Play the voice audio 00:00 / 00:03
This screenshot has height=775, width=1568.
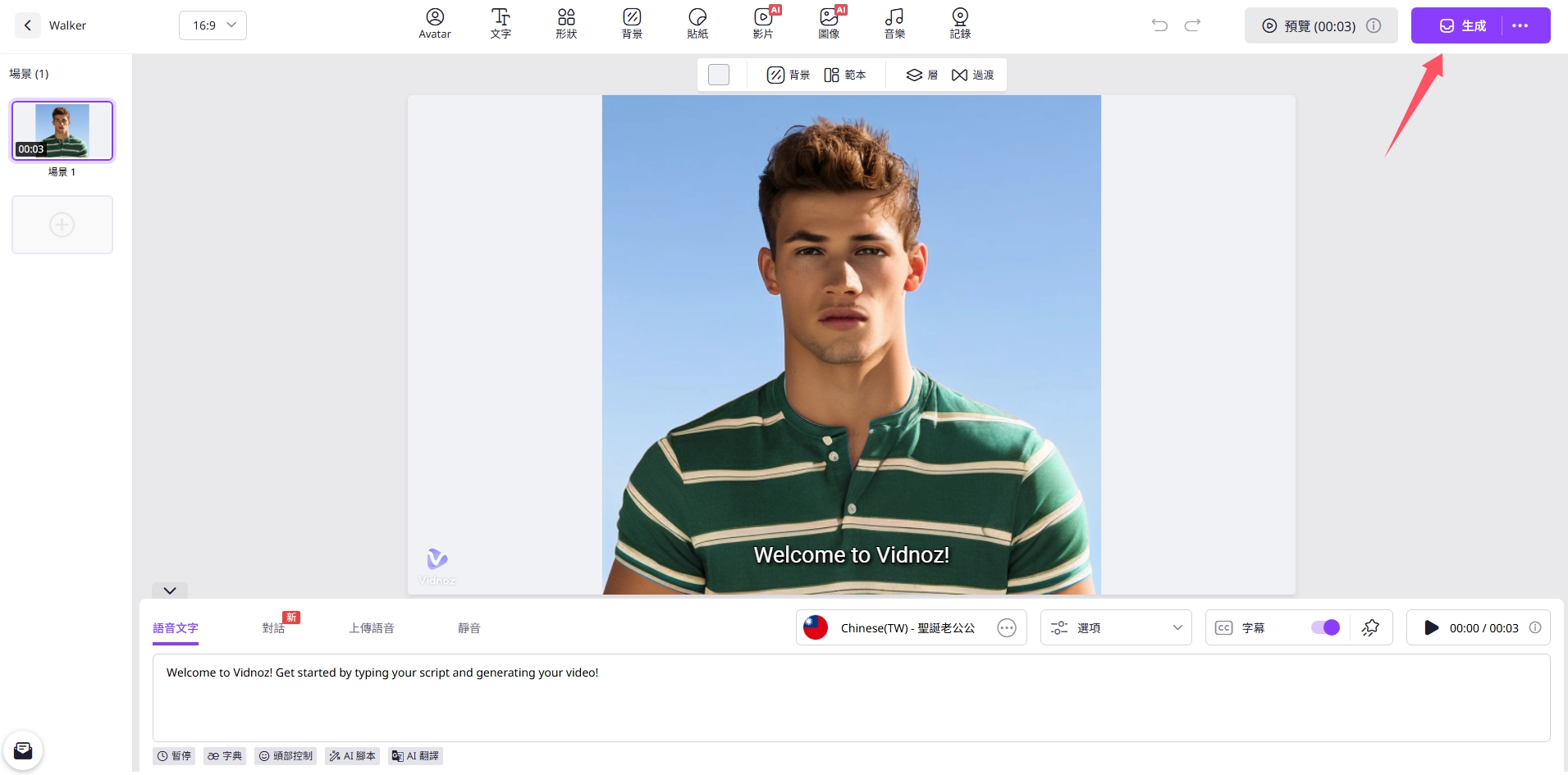pos(1432,627)
